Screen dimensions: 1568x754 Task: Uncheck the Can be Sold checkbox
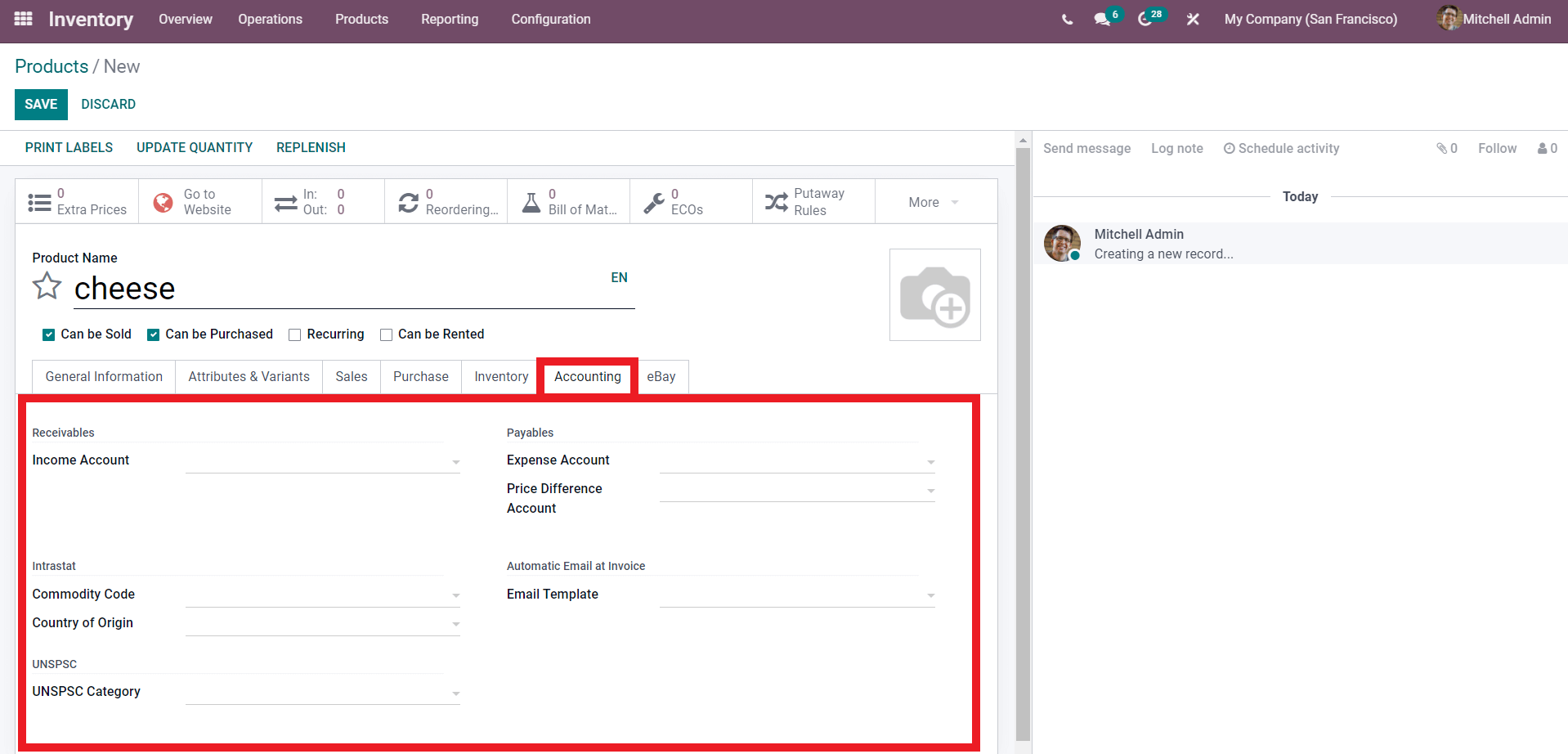(x=49, y=334)
